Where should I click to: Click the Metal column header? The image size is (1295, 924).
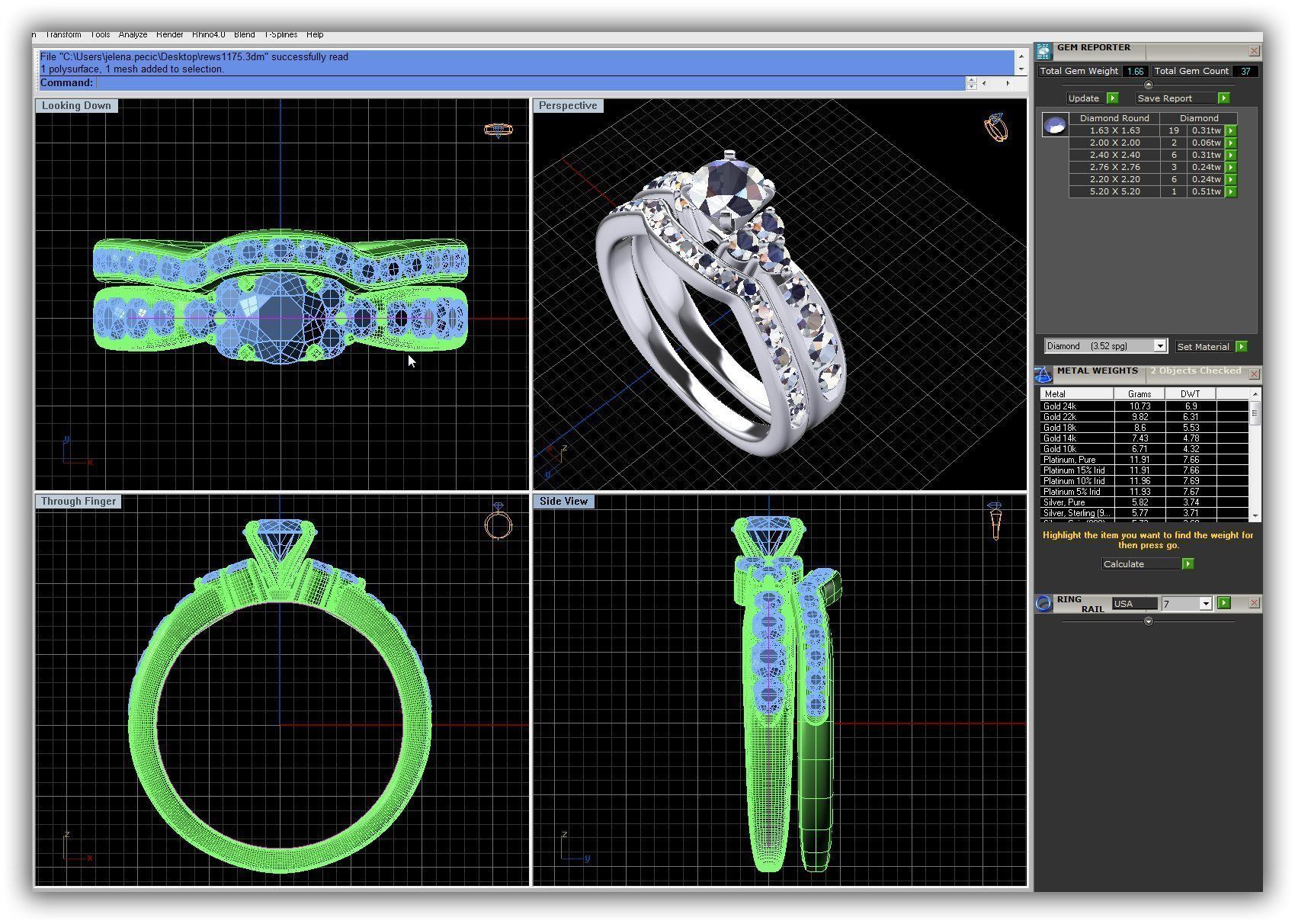1077,394
